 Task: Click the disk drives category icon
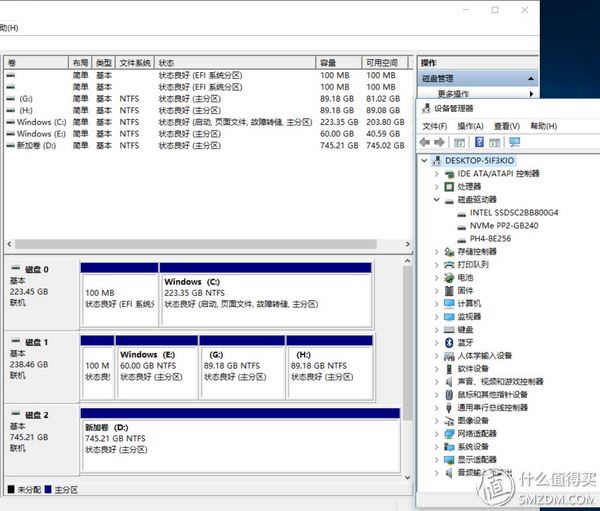[449, 200]
